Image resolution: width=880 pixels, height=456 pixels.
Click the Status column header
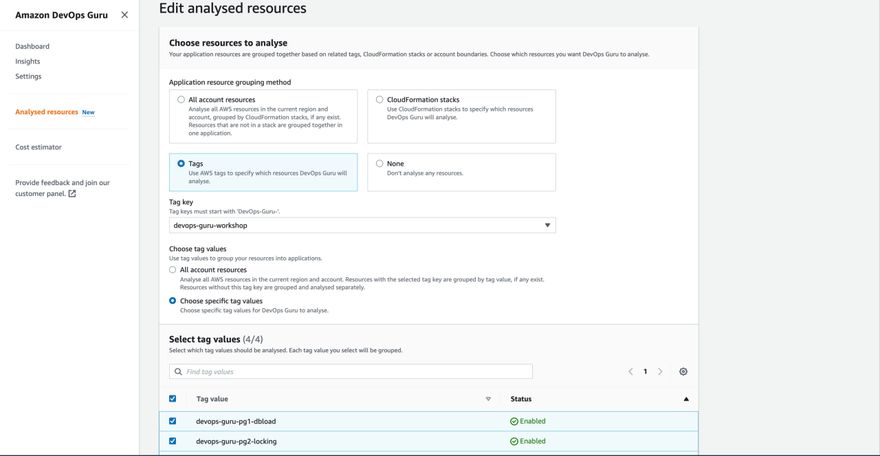521,399
